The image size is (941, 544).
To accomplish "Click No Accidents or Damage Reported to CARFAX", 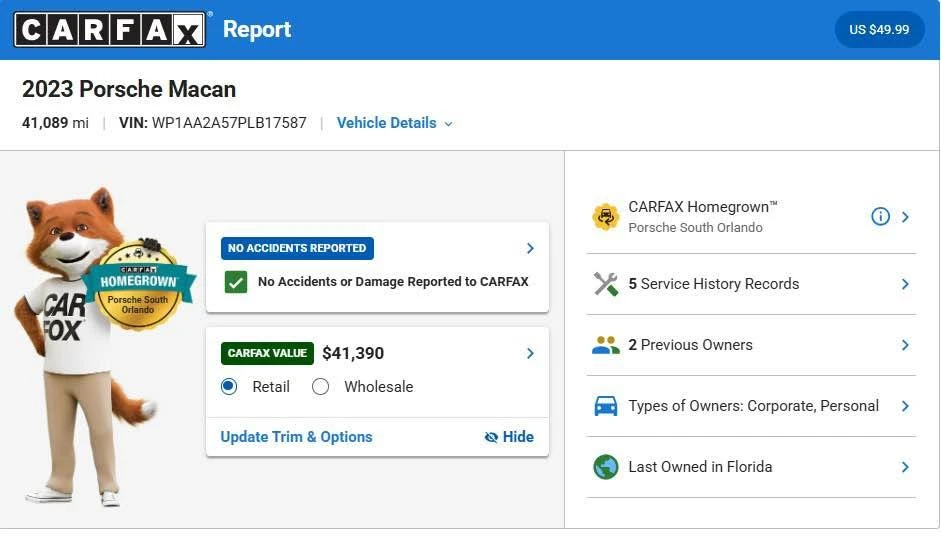I will tap(393, 282).
